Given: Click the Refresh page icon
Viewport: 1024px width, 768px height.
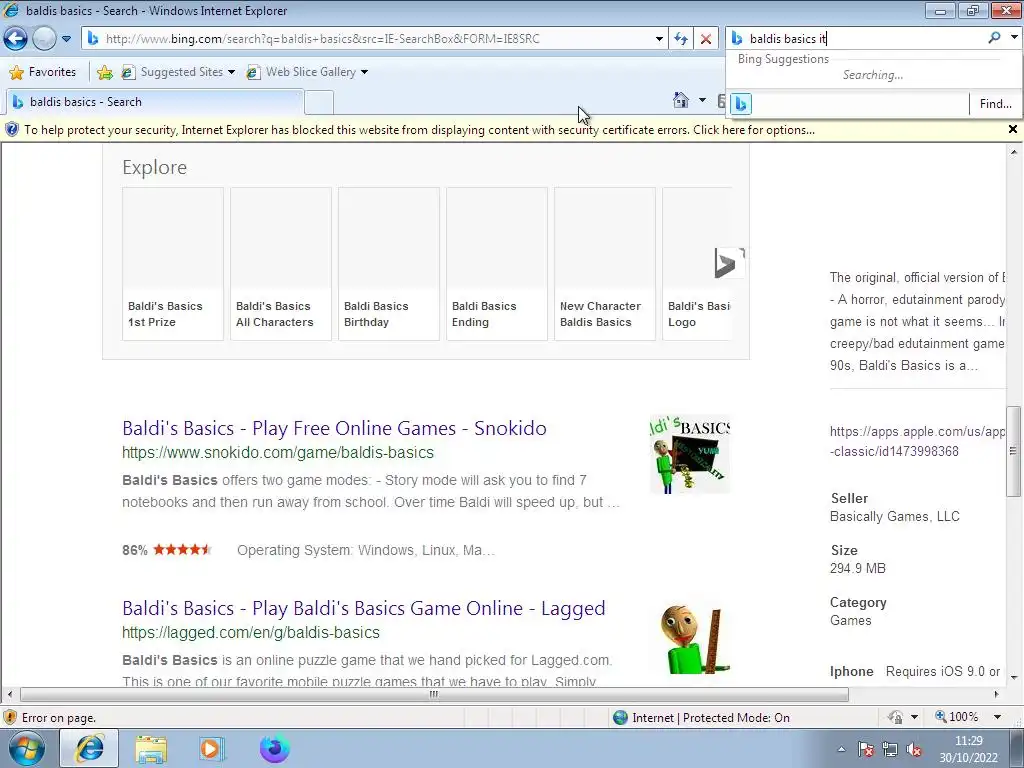Looking at the screenshot, I should [x=681, y=39].
